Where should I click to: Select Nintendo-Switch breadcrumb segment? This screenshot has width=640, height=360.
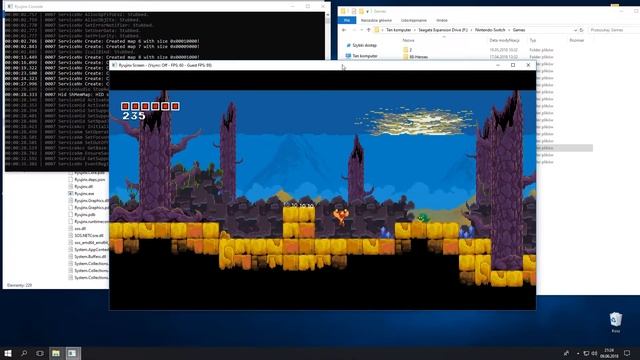pos(490,30)
